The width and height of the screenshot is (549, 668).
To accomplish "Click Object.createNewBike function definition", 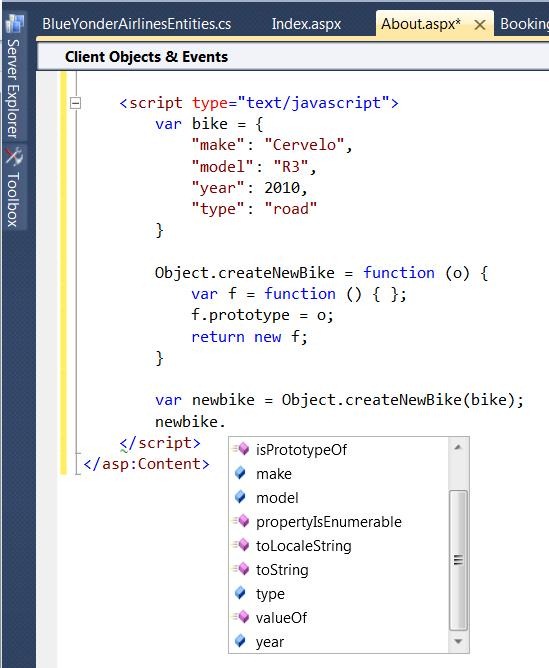I will pos(322,273).
